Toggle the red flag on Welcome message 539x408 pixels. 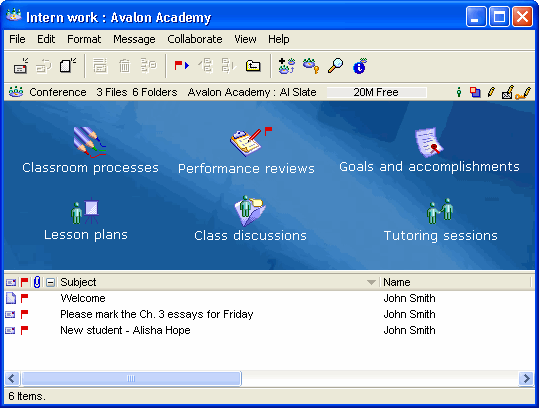24,298
